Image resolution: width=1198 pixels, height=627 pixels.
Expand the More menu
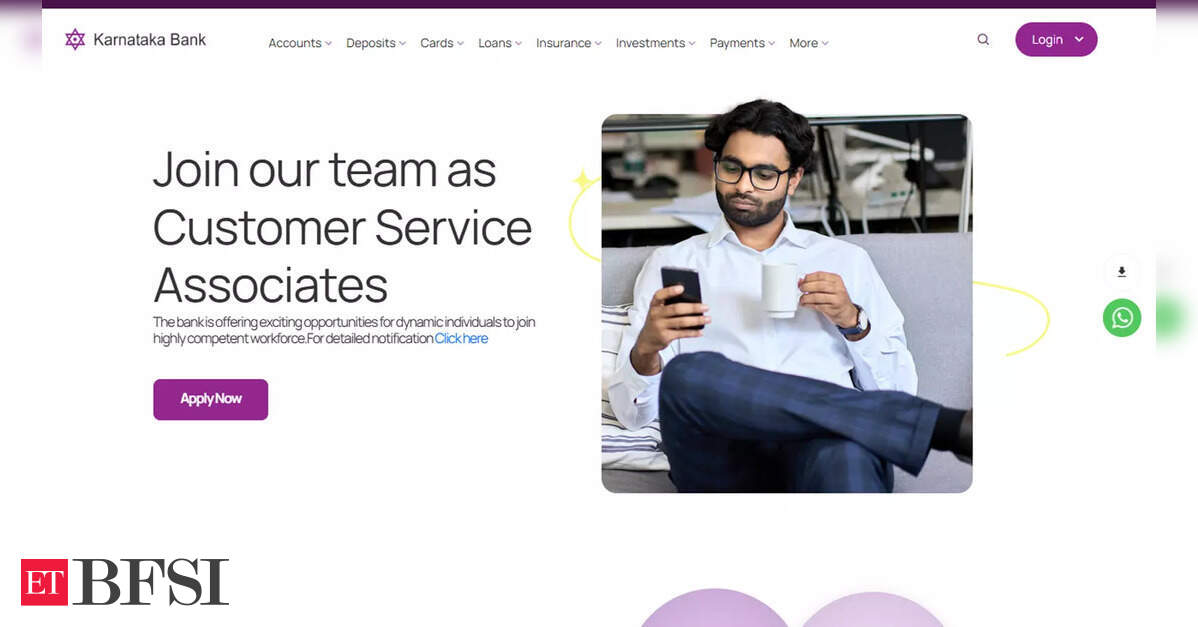pyautogui.click(x=808, y=44)
